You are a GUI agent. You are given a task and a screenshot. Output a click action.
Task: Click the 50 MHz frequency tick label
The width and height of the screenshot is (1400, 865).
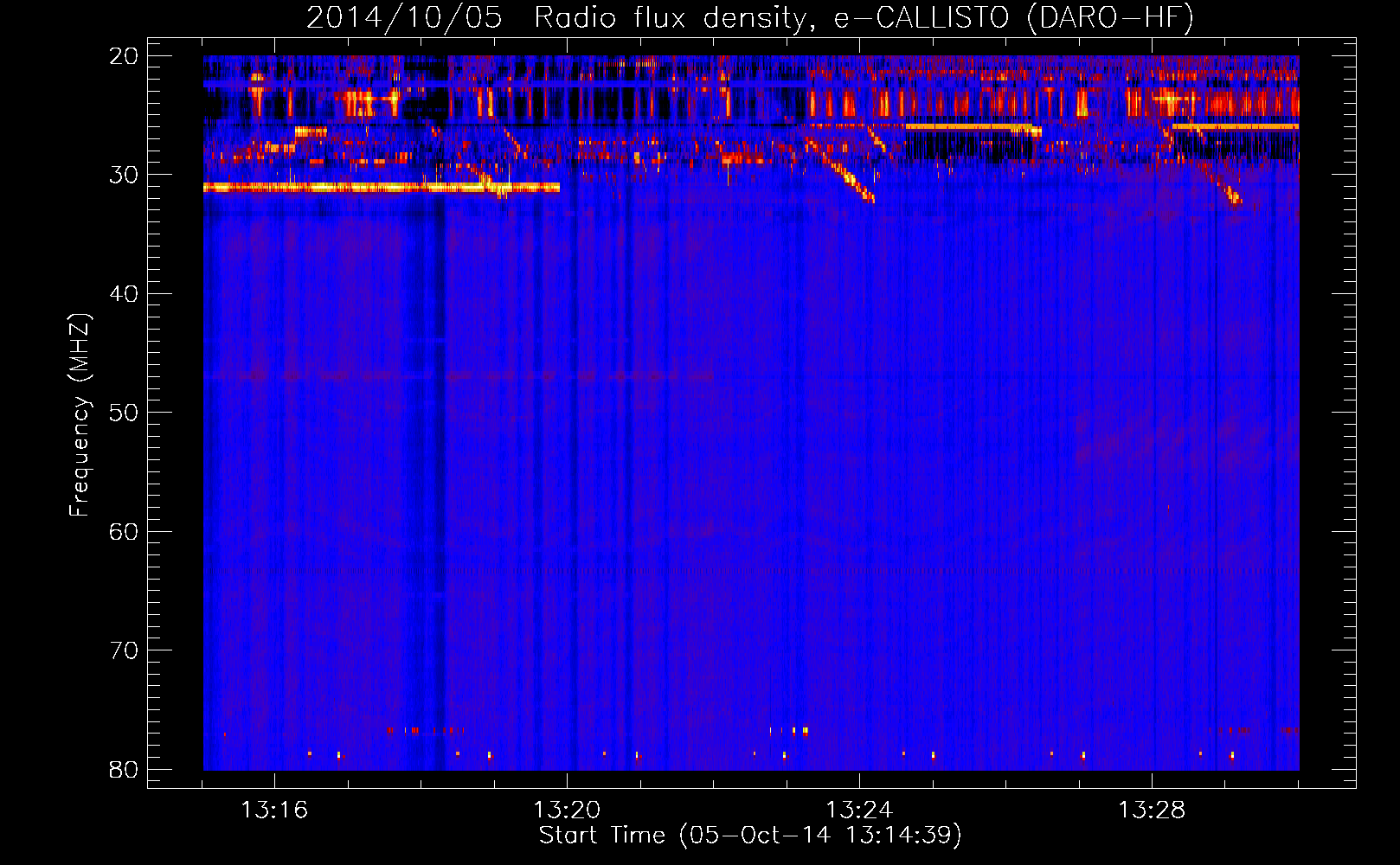tap(125, 413)
